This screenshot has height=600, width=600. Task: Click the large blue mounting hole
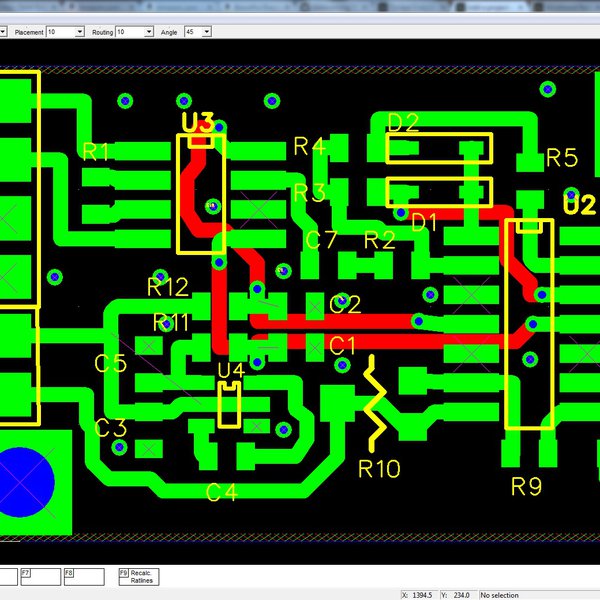tap(22, 482)
